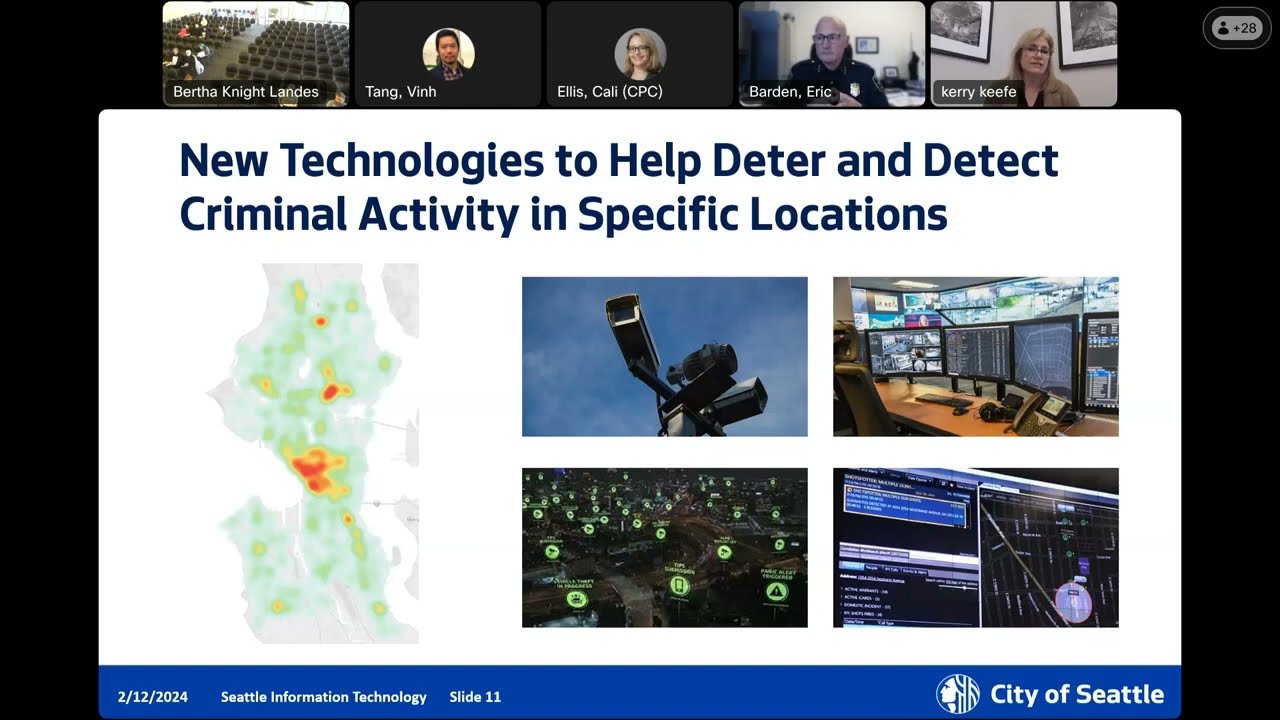
Task: Click the person icon in participant counter
Action: click(1224, 28)
